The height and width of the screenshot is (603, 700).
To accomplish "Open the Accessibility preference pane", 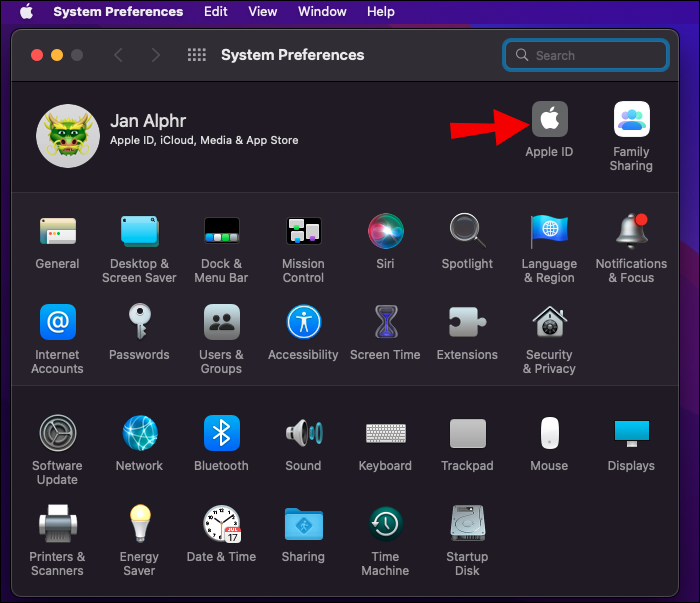I will [303, 322].
